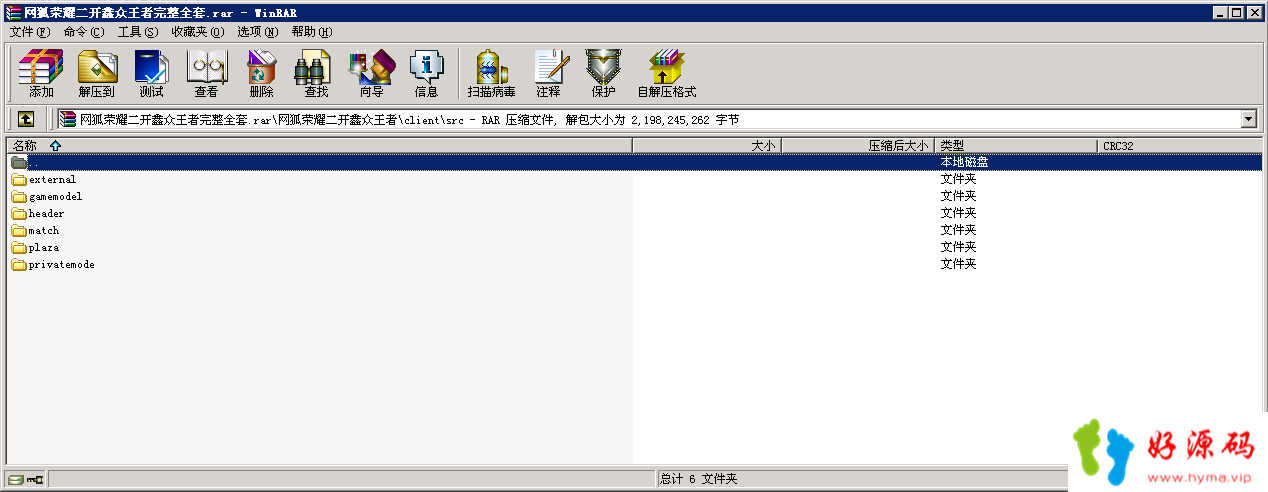Click the match folder icon

pyautogui.click(x=19, y=231)
